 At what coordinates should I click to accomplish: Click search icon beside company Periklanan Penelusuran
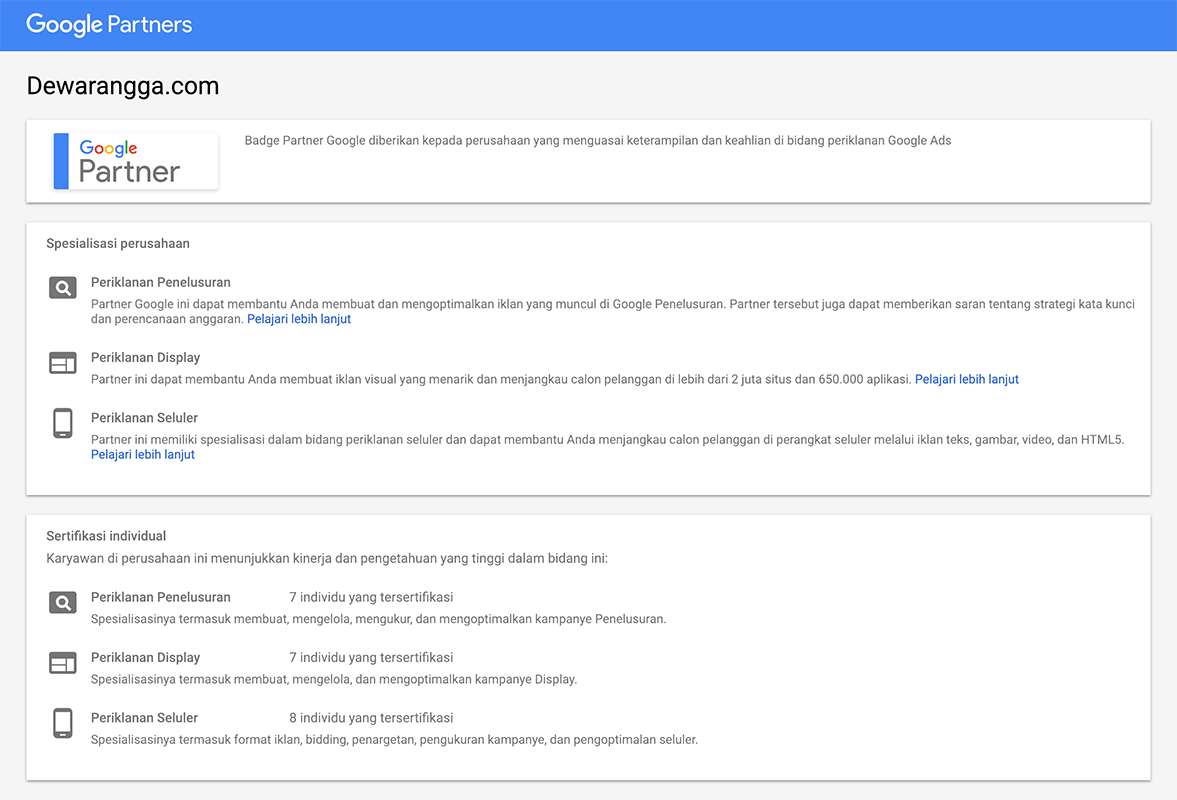tap(63, 287)
